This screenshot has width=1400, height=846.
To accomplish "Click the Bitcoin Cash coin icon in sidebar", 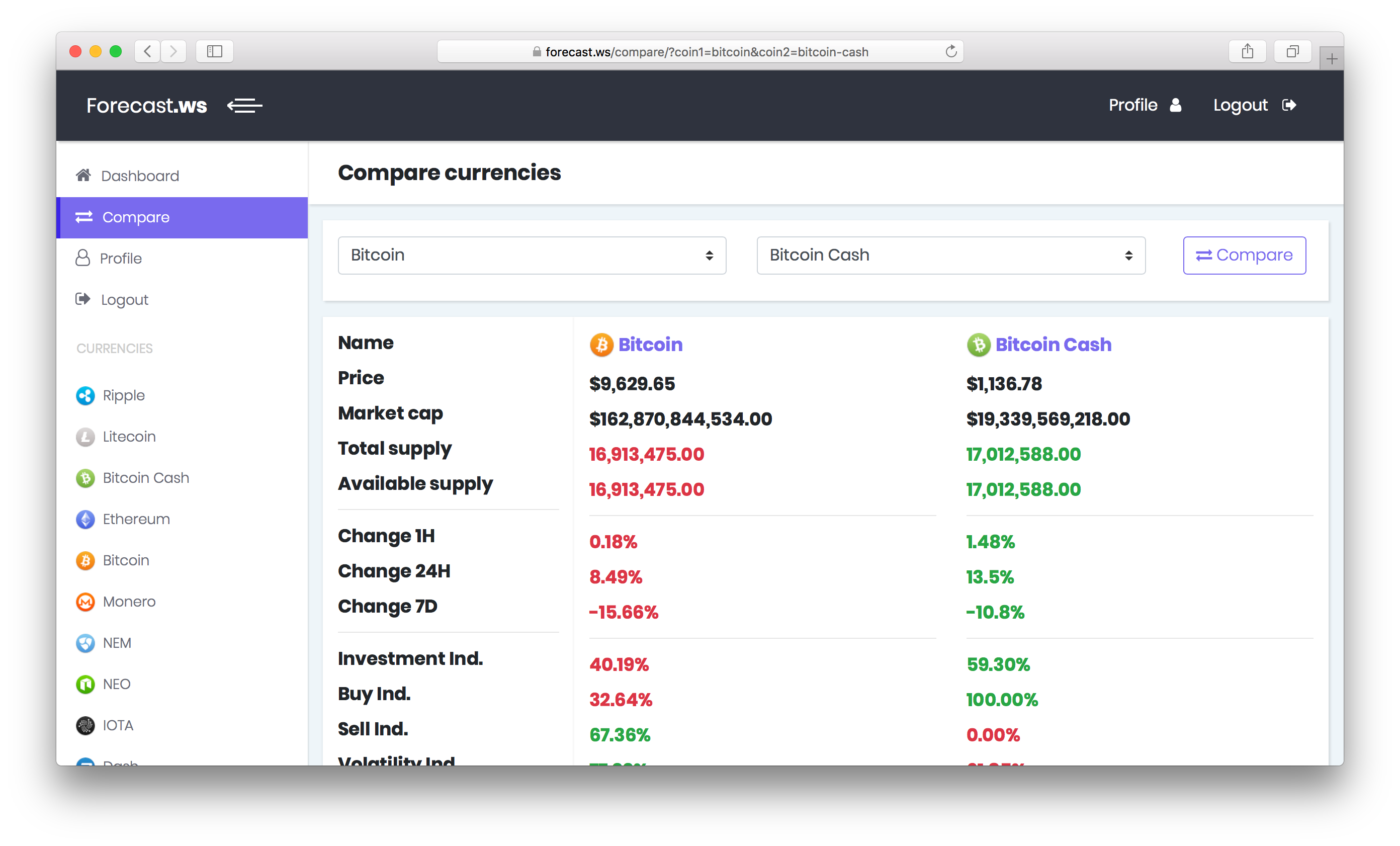I will coord(85,478).
